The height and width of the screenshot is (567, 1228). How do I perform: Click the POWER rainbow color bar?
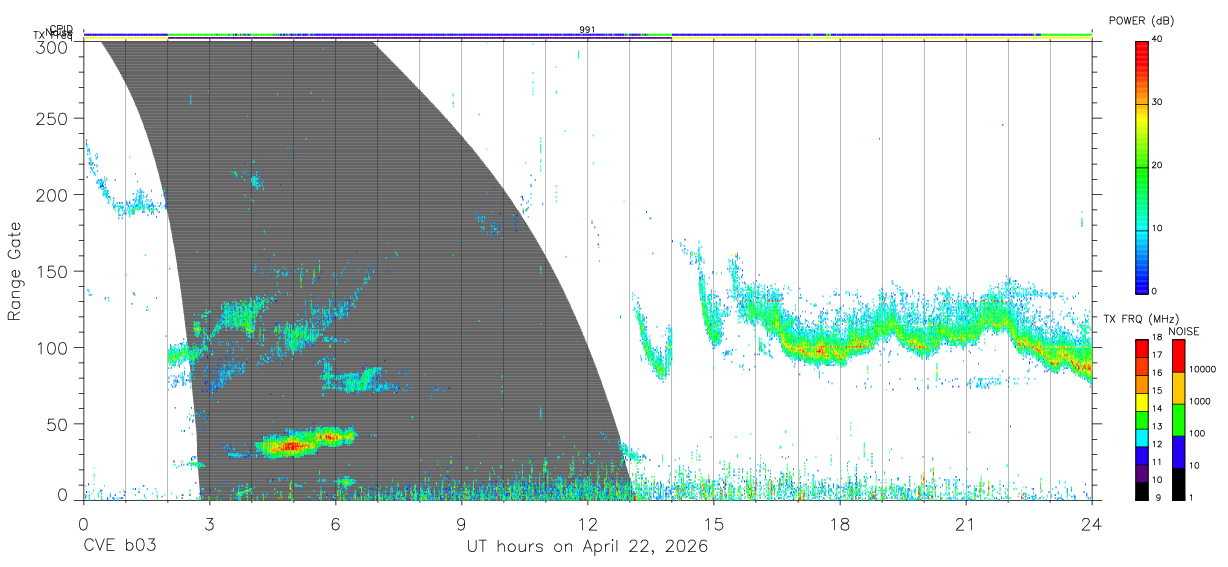[x=1142, y=166]
